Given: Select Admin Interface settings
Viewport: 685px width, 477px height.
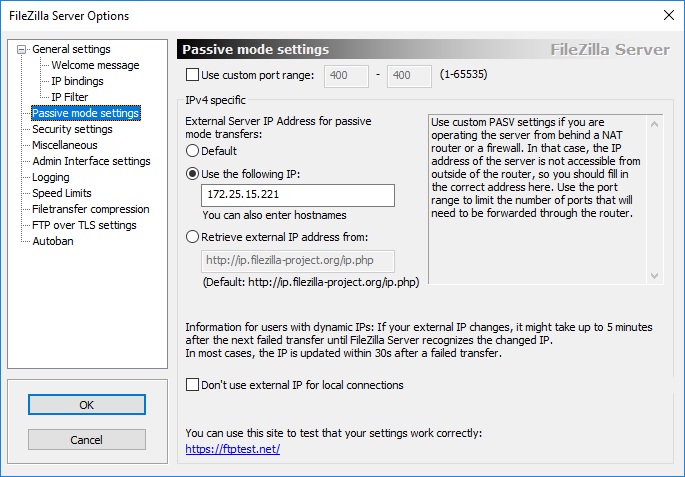Looking at the screenshot, I should point(91,161).
